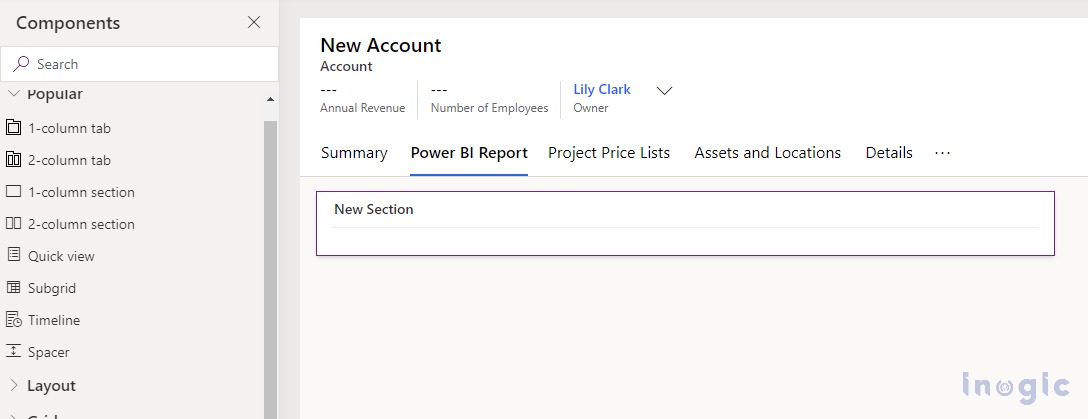Open the more tabs ellipsis

click(x=942, y=153)
